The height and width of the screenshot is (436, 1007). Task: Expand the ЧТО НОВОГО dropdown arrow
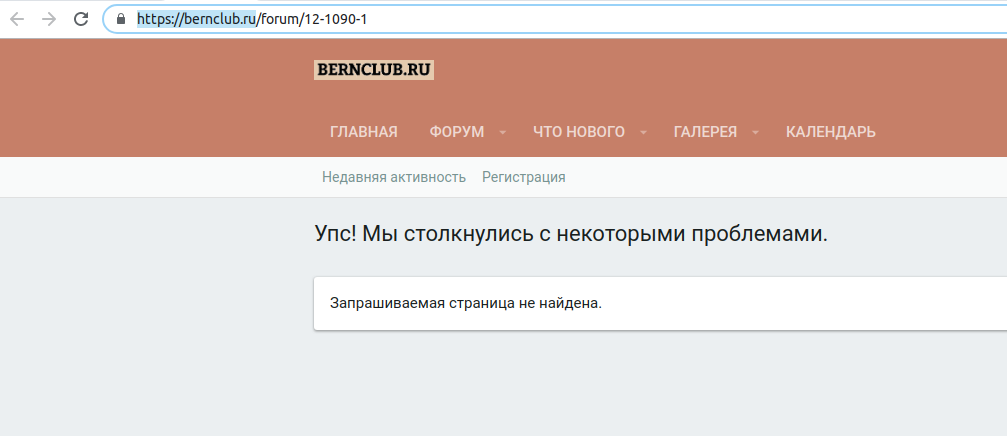tap(643, 132)
